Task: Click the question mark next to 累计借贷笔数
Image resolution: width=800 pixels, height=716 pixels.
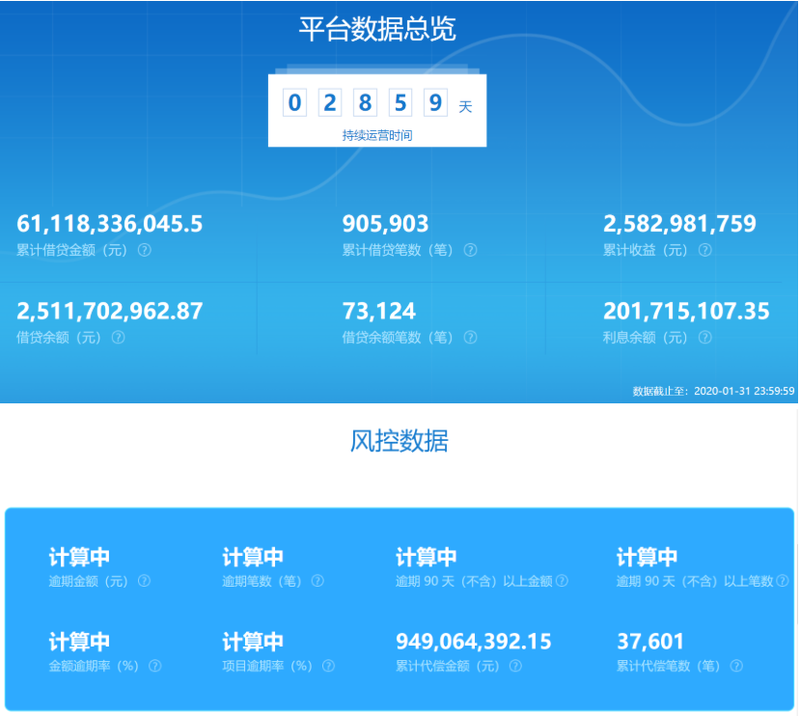Action: 470,250
